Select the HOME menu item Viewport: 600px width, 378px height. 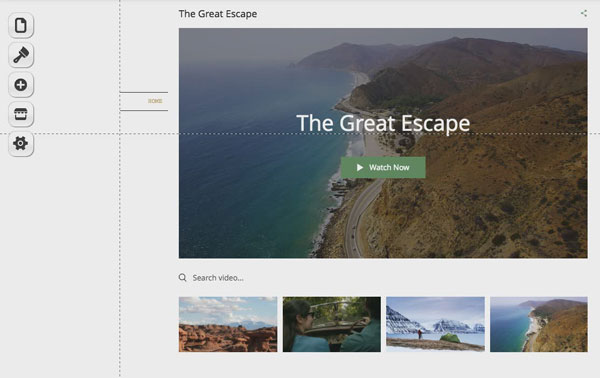pos(155,101)
